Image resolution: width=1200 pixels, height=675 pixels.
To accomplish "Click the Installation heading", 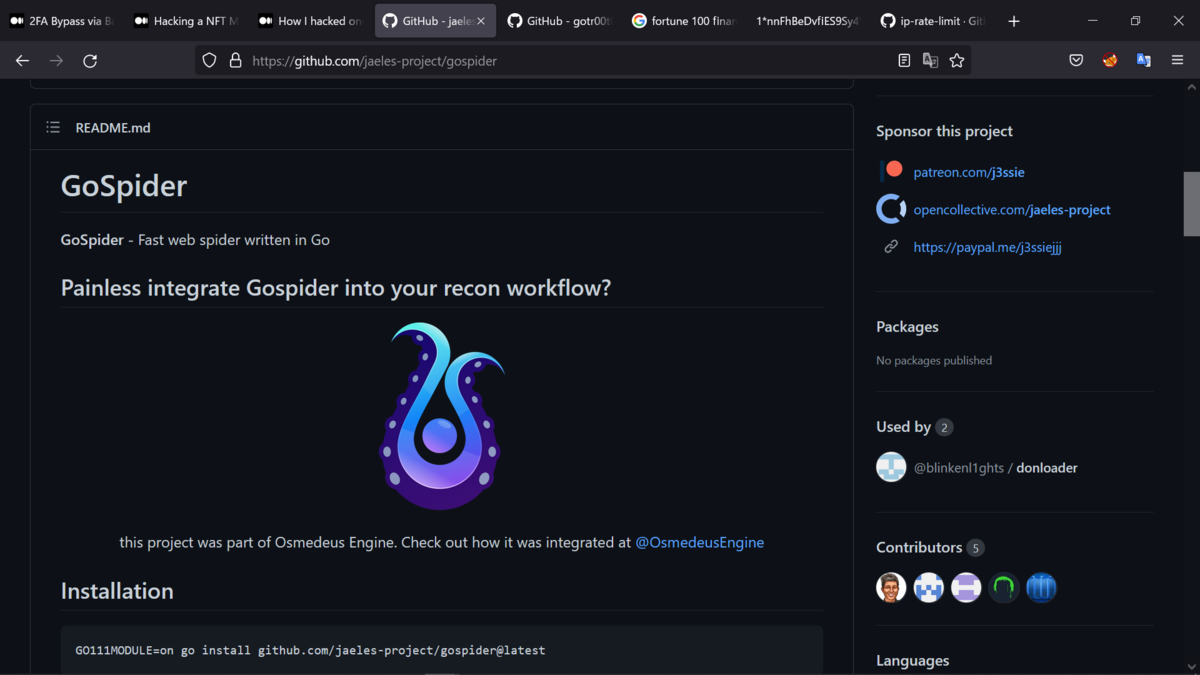I will [x=117, y=591].
